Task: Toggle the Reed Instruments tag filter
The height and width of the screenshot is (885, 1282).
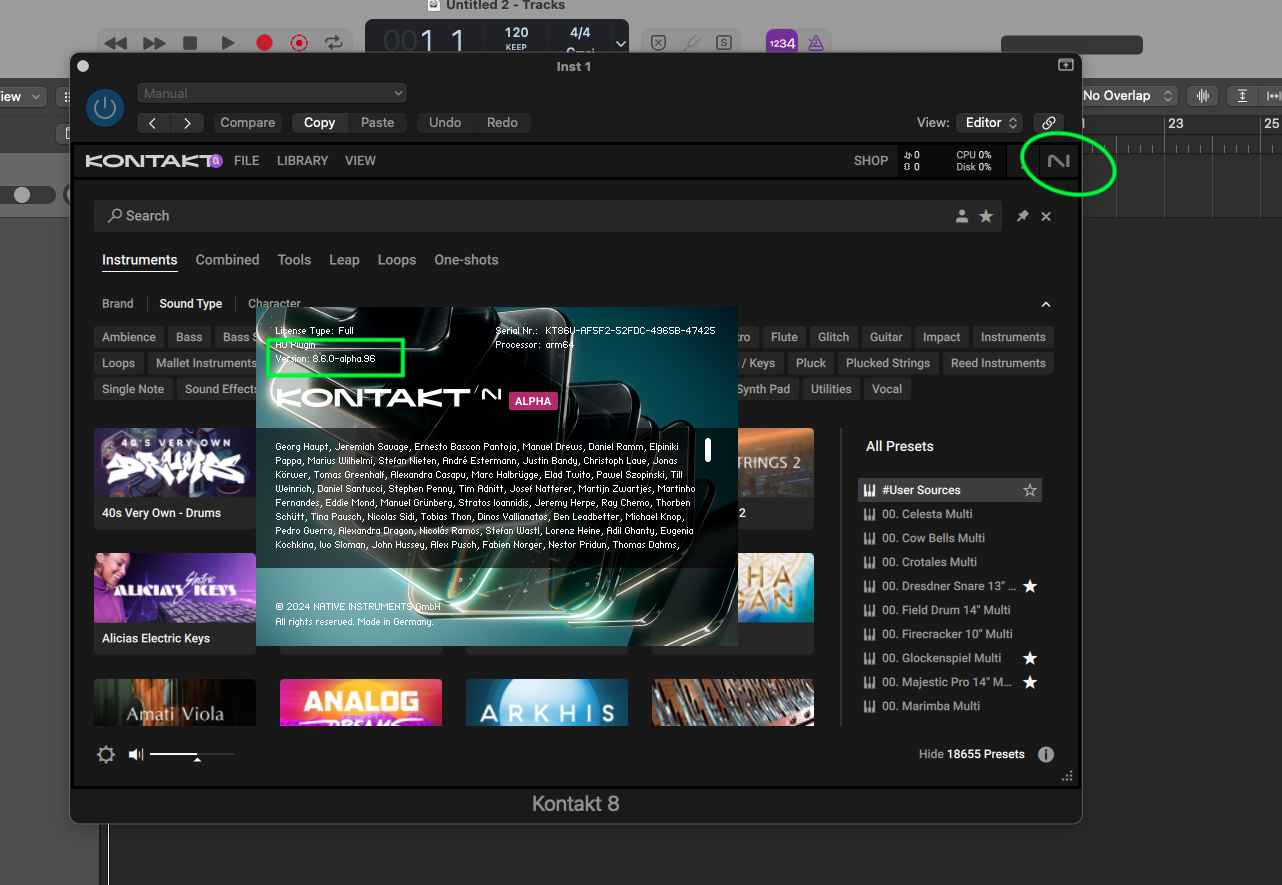Action: (998, 363)
